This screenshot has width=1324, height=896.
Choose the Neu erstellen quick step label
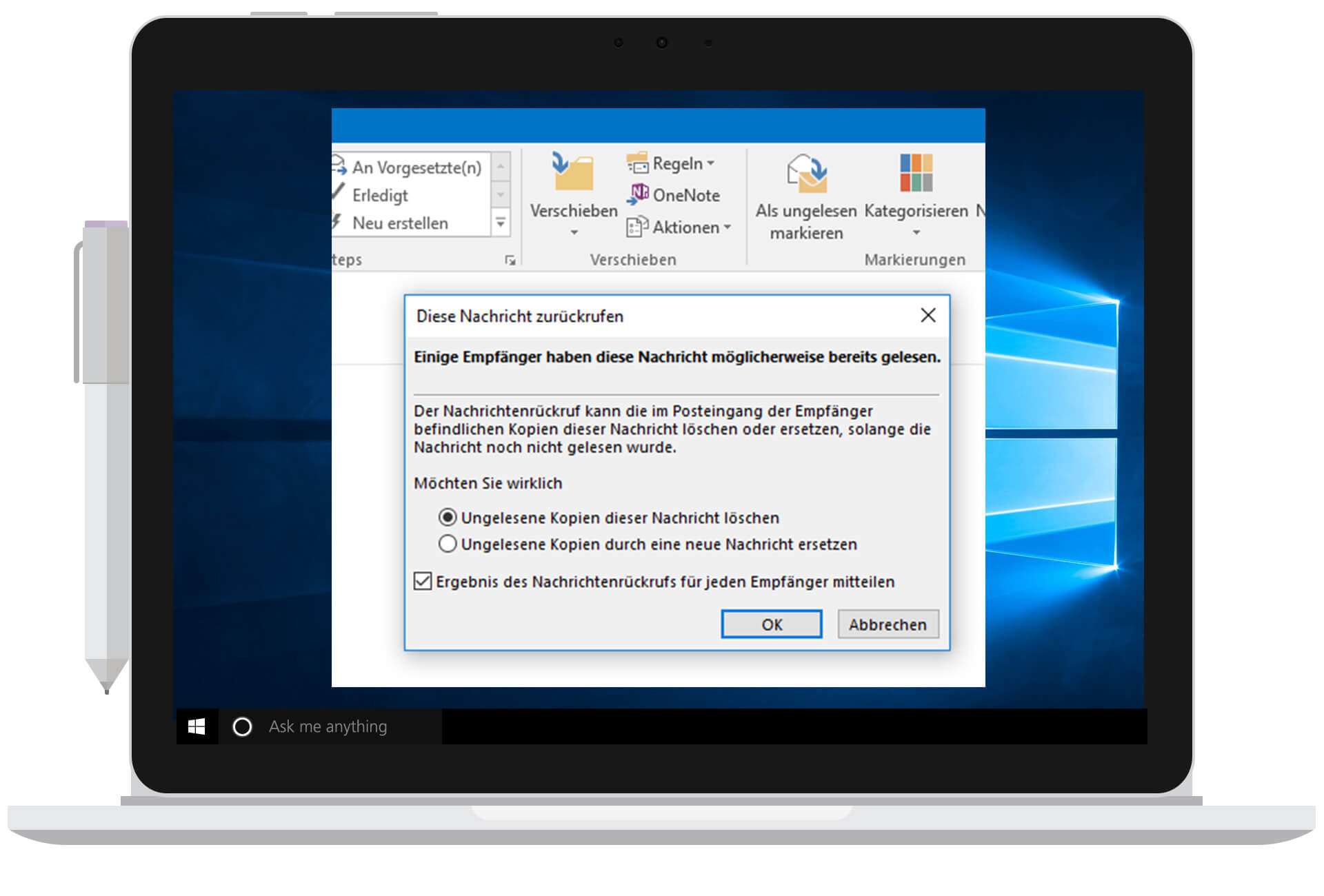400,223
